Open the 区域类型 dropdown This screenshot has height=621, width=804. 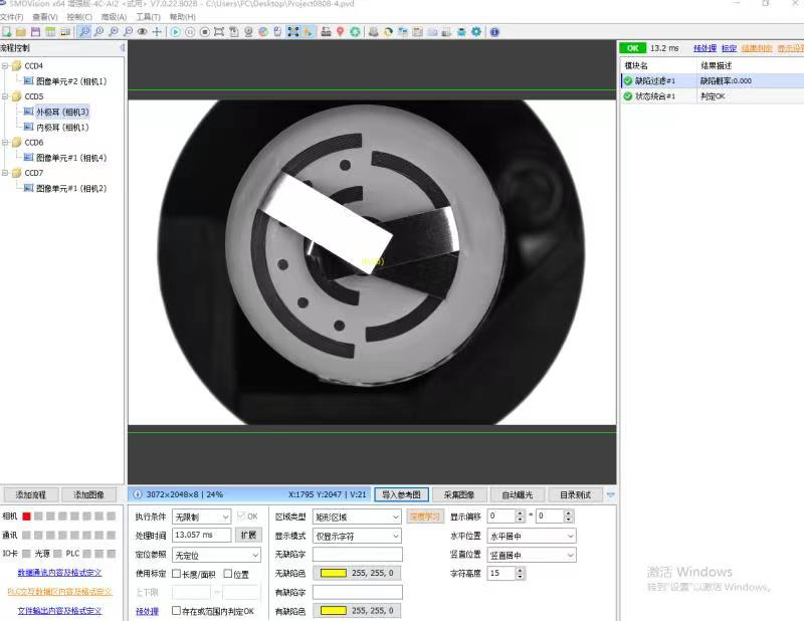click(357, 517)
